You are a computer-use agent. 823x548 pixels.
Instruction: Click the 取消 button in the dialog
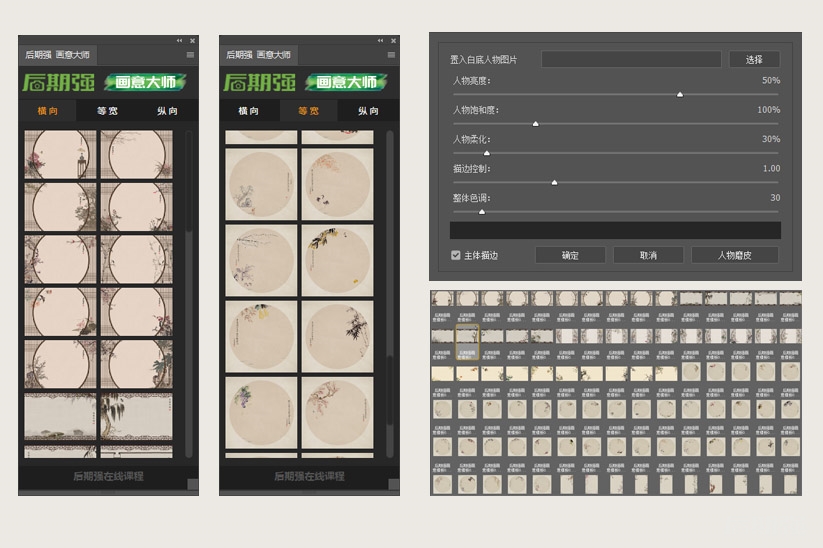648,255
